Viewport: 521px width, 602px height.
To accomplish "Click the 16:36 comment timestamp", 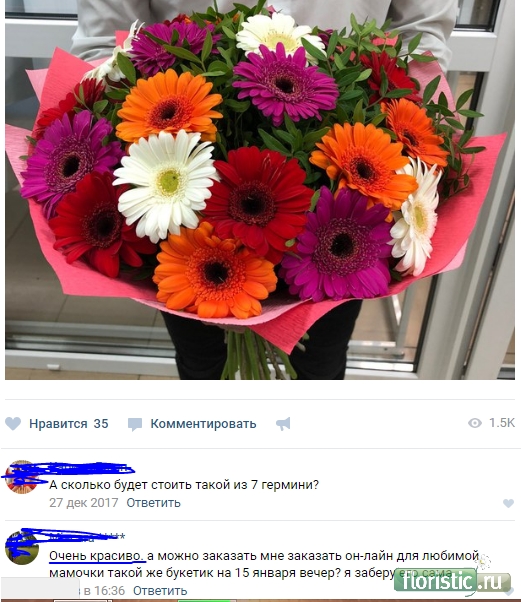I will point(104,590).
